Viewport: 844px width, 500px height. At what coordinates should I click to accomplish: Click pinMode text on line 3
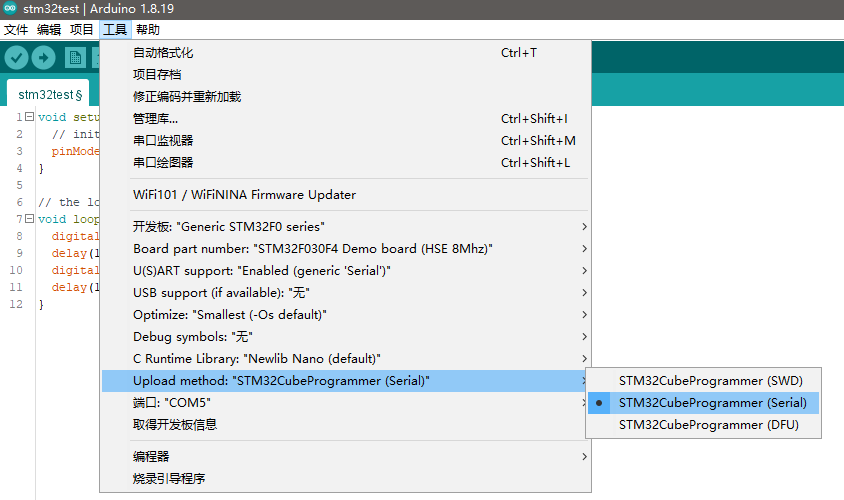[x=75, y=151]
